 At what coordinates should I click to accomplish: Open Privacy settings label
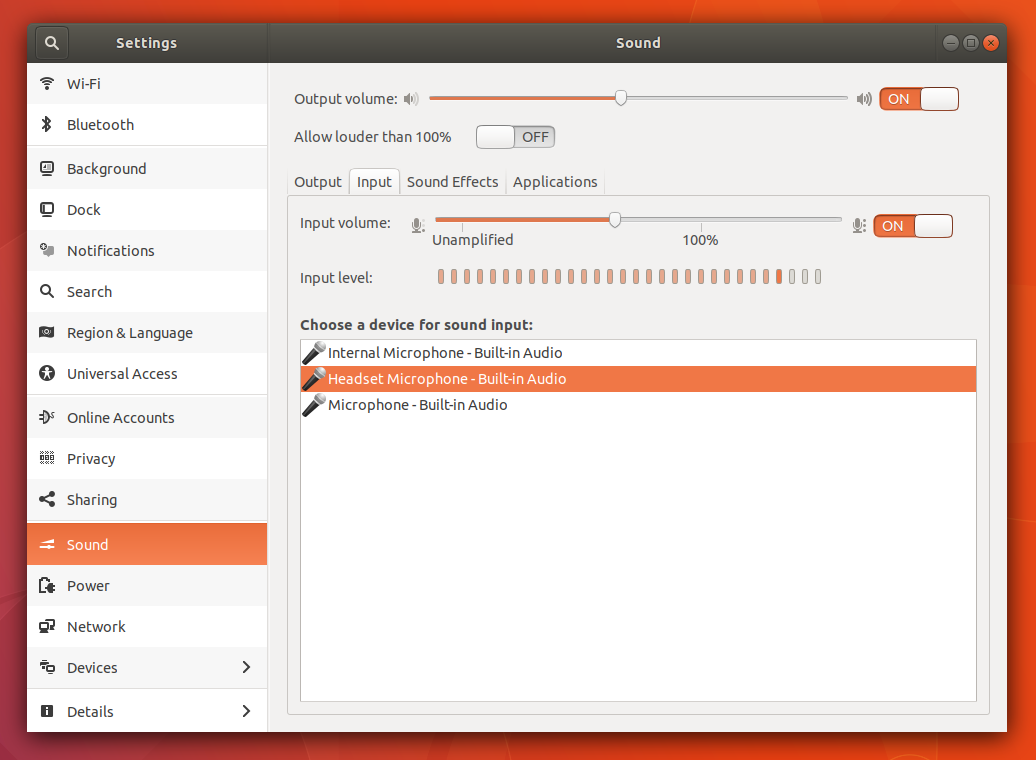(x=91, y=459)
